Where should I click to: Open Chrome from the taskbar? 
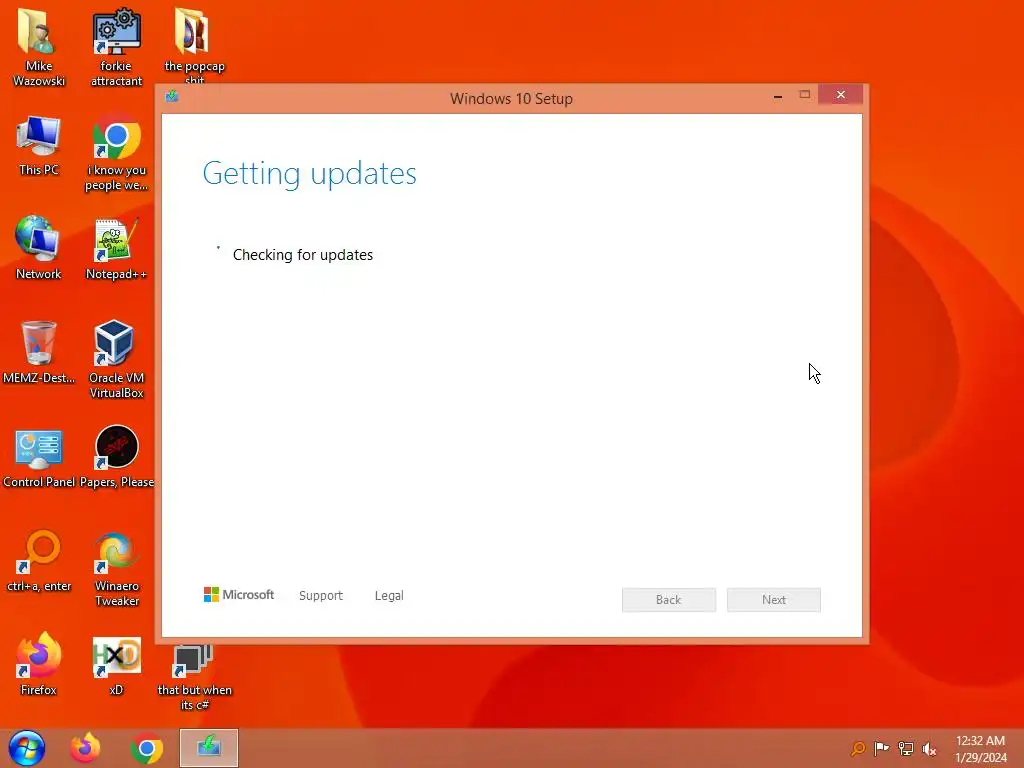147,749
